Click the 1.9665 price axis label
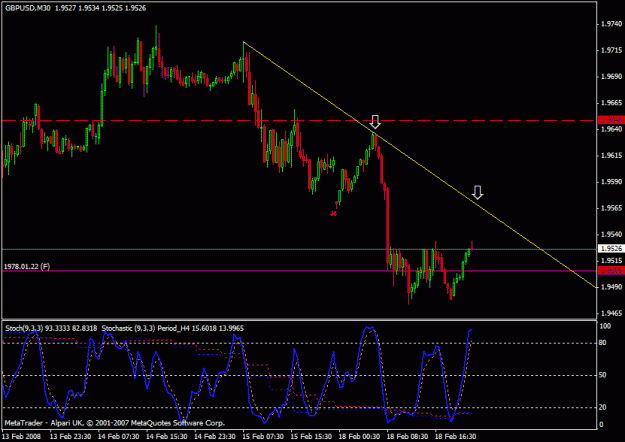The height and width of the screenshot is (442, 625). (611, 103)
